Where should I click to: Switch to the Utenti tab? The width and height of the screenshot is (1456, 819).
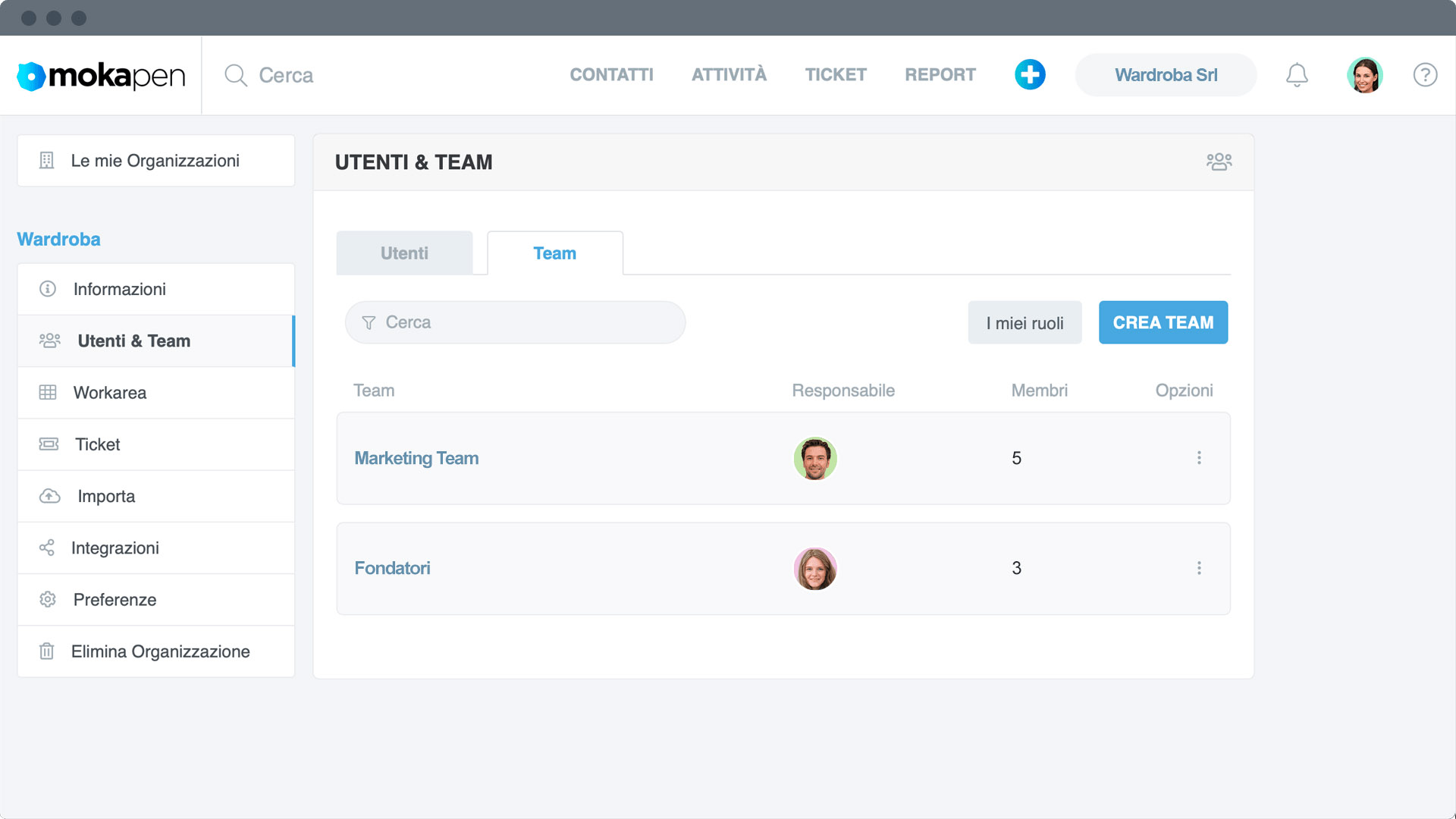tap(404, 253)
